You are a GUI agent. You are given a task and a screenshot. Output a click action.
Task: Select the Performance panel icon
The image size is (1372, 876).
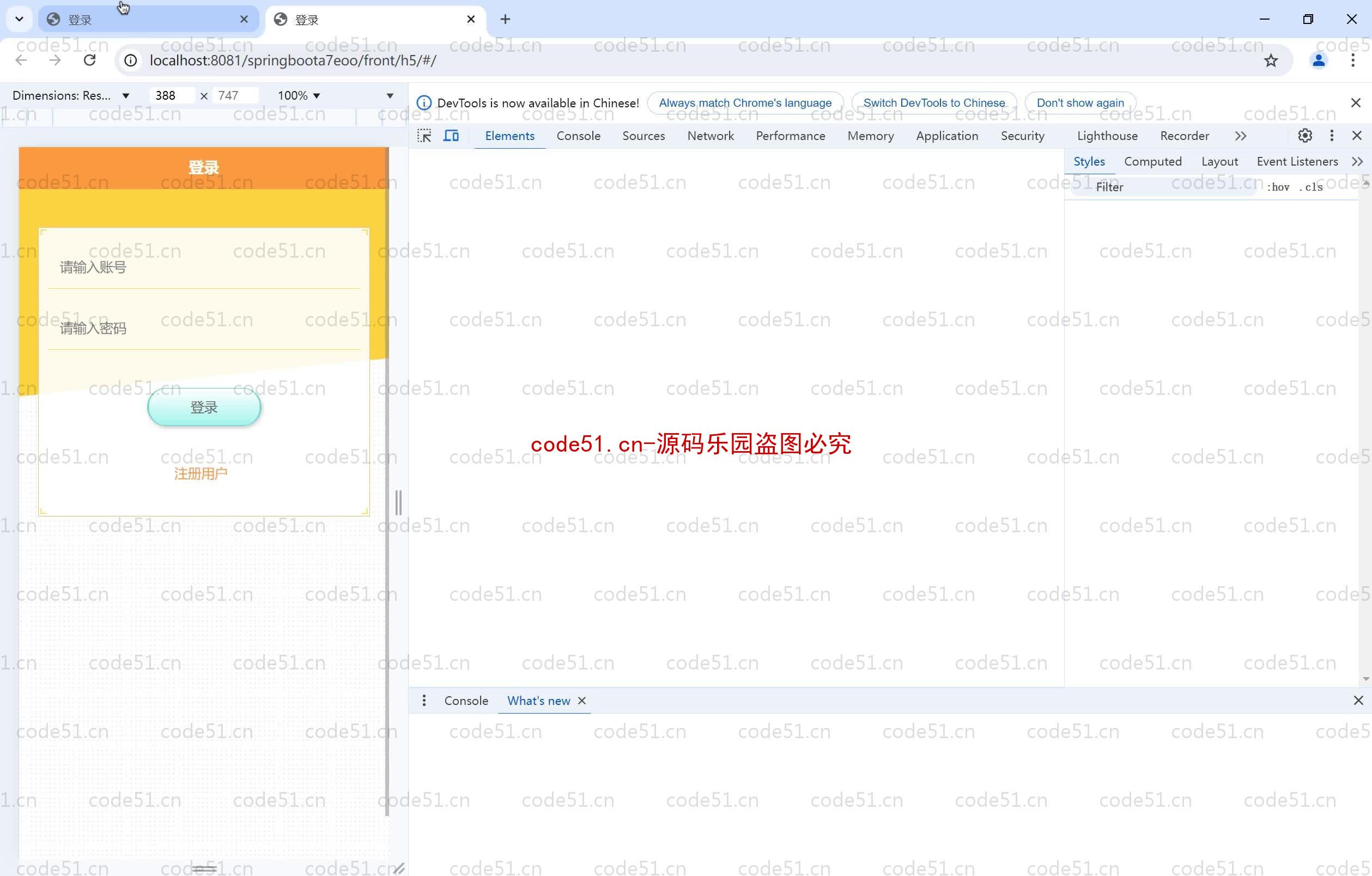pos(790,135)
